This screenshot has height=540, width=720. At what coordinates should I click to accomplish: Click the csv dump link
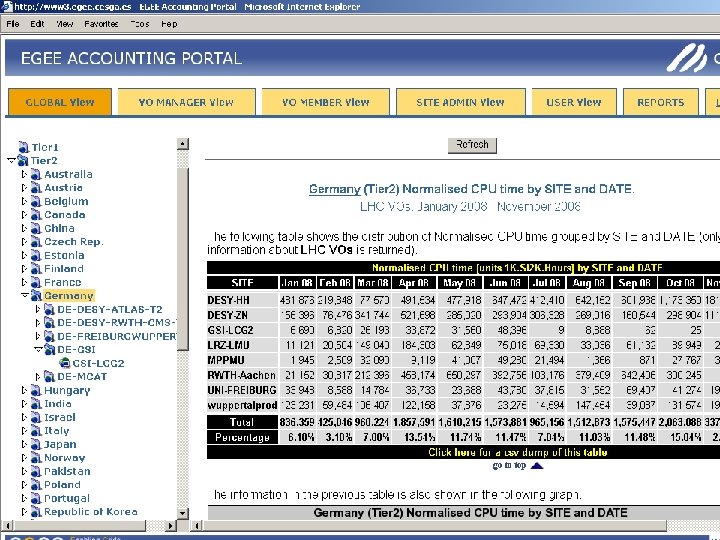click(518, 452)
